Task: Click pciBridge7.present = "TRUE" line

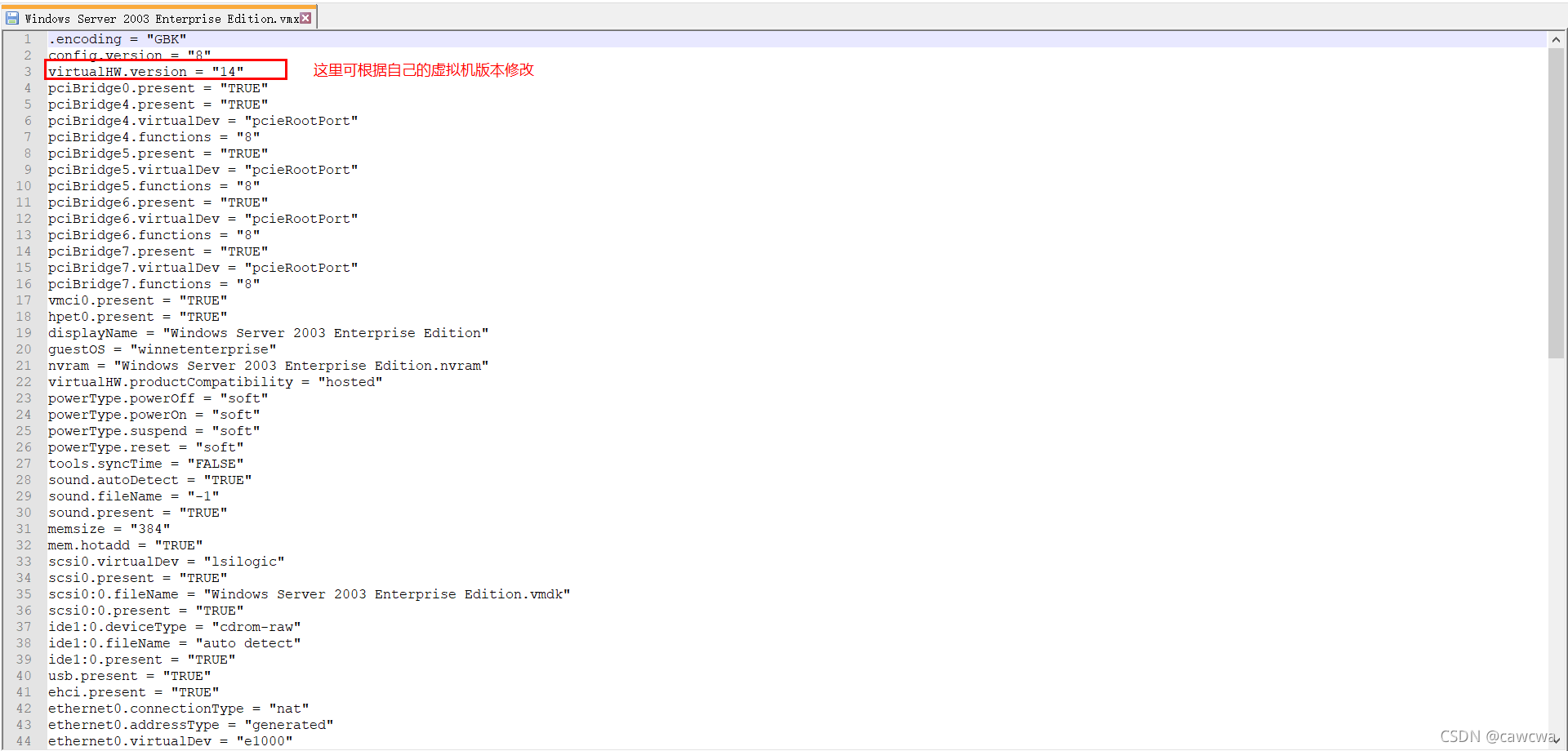Action: (x=158, y=251)
